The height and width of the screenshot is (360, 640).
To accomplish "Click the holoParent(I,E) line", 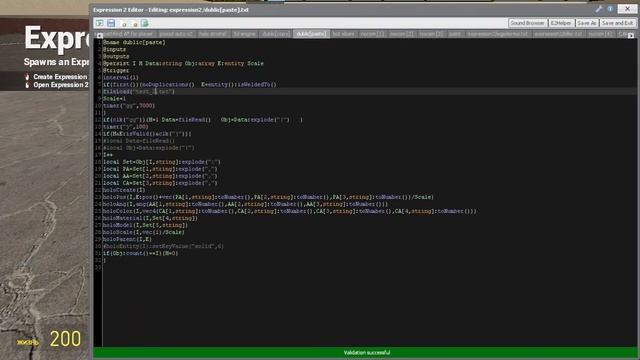I will (127, 240).
